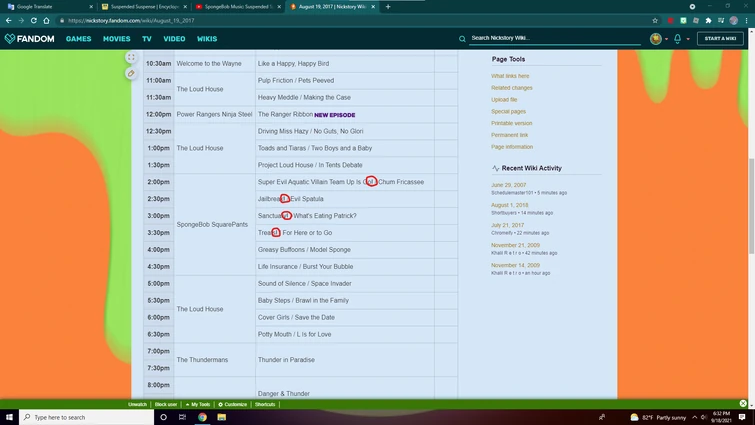
Task: Click Unwatch in the bottom toolbar
Action: point(137,404)
